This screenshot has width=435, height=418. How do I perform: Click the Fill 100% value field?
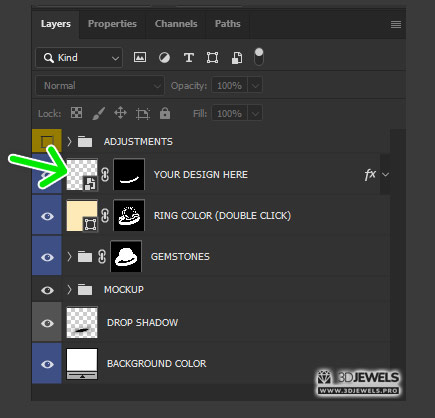[x=229, y=114]
